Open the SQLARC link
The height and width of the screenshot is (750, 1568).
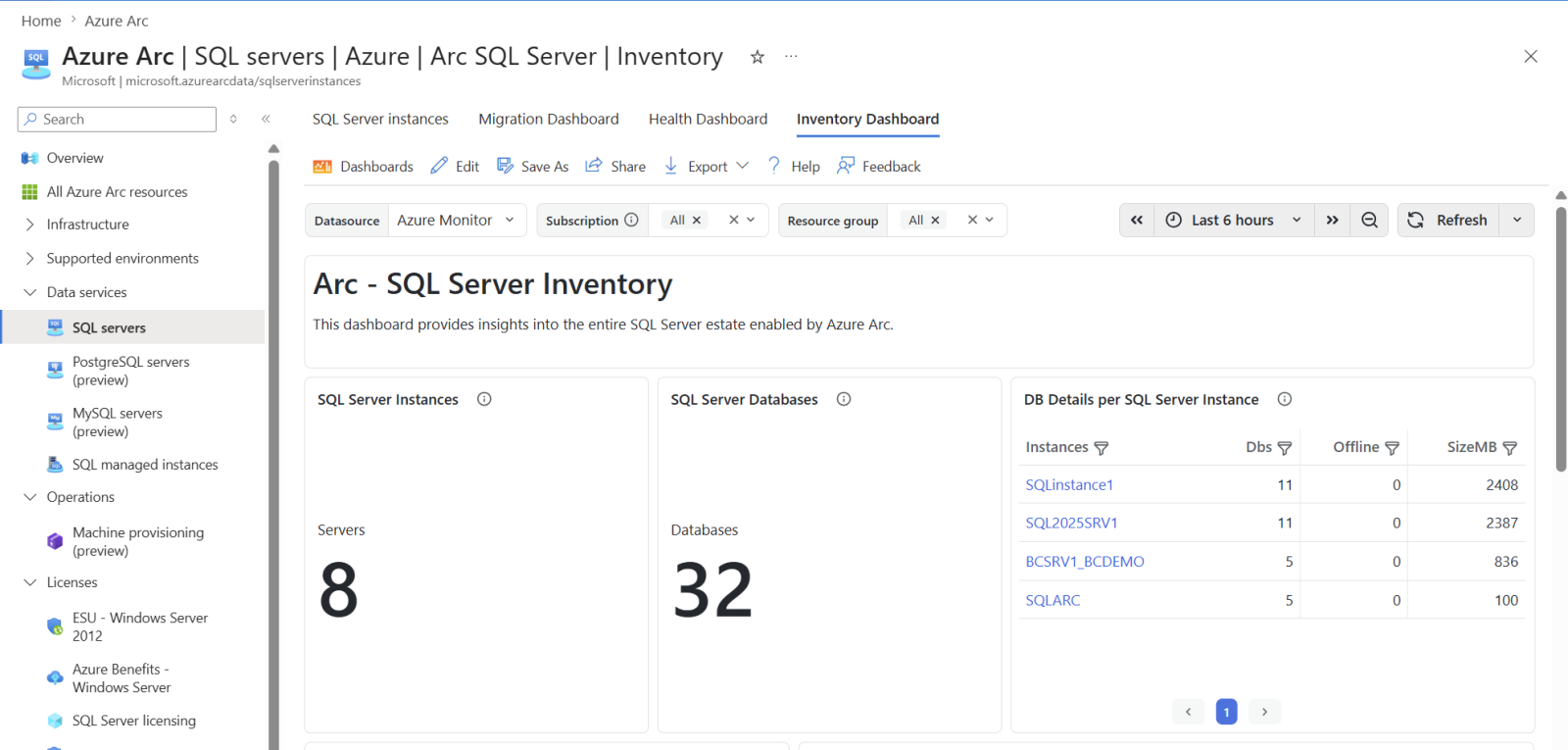tap(1053, 601)
